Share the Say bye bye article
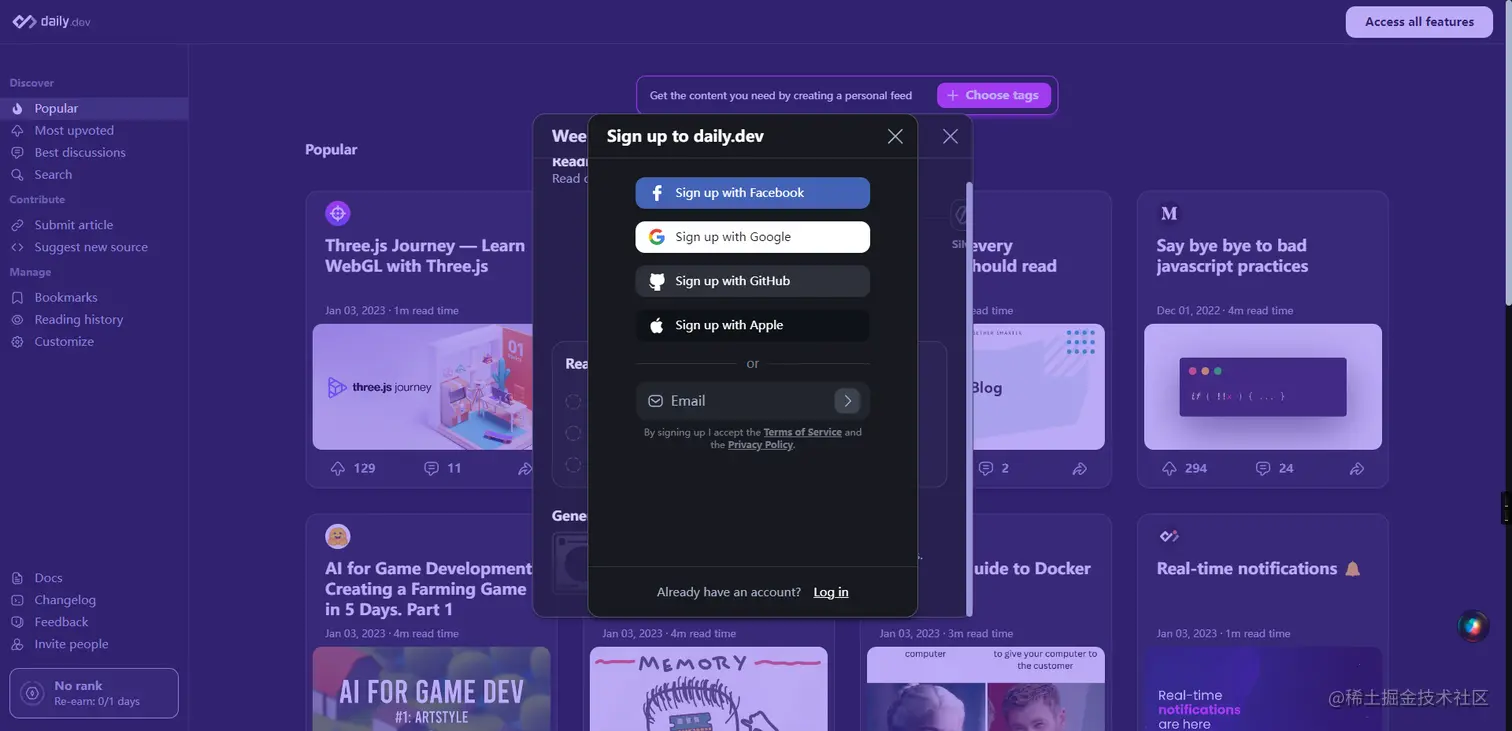 (x=1357, y=468)
